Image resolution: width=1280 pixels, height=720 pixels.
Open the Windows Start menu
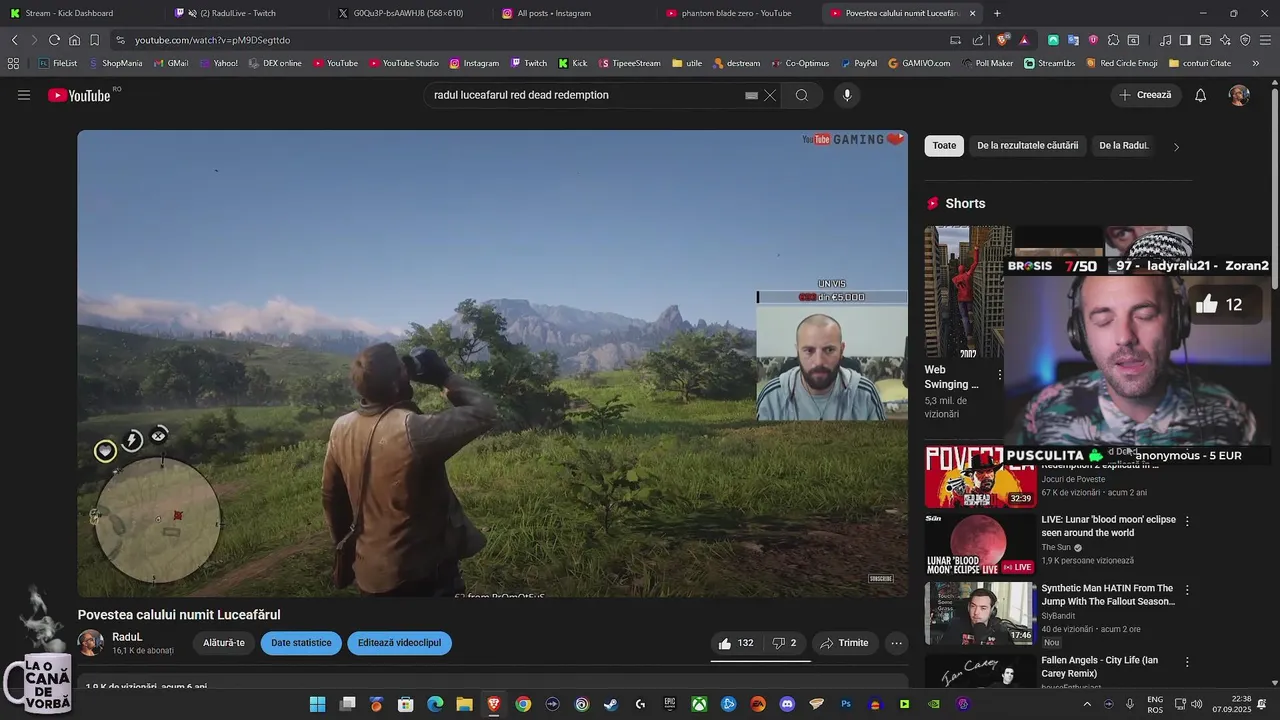coord(317,704)
